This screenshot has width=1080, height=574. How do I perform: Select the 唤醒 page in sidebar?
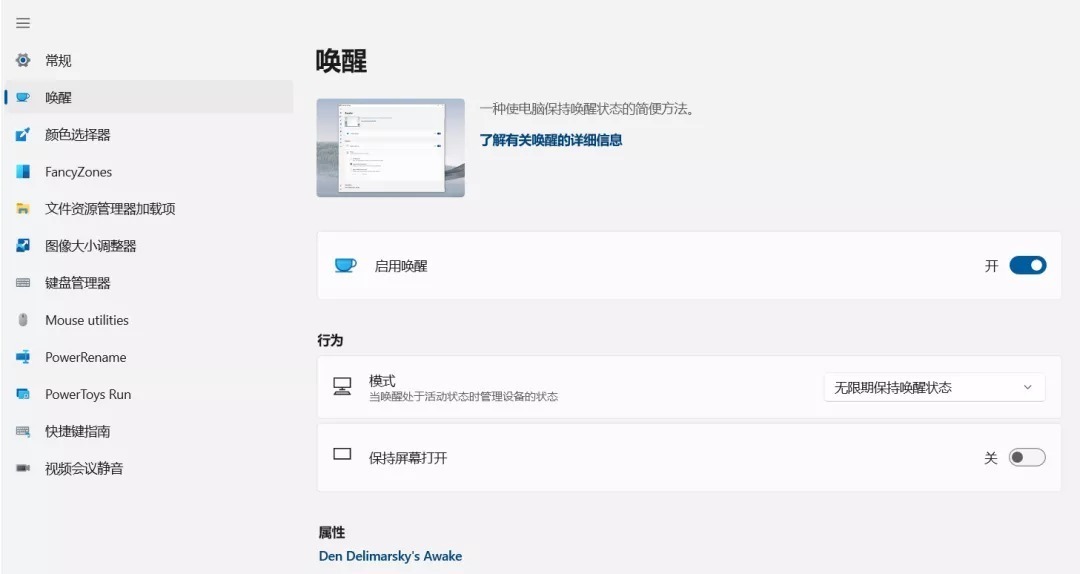(x=149, y=98)
